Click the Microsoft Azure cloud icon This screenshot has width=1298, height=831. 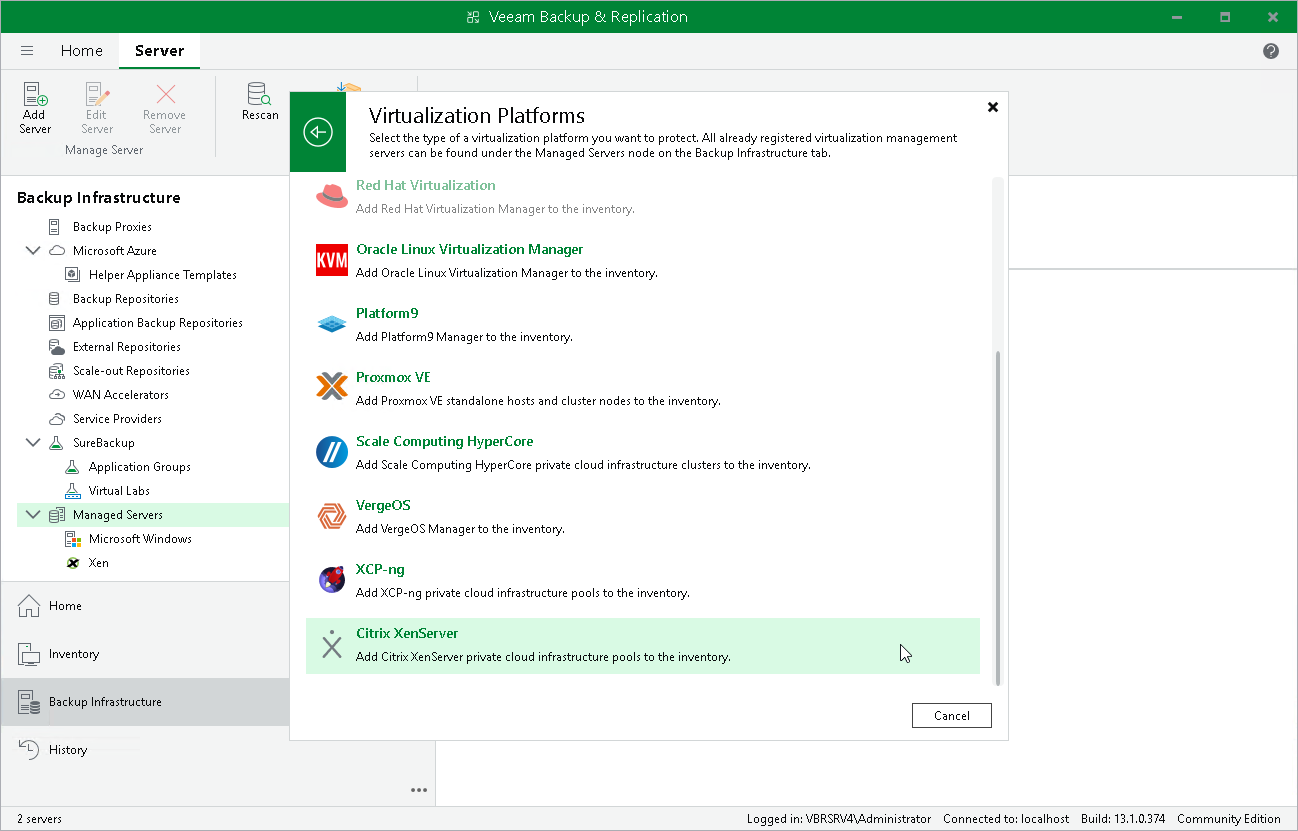56,251
